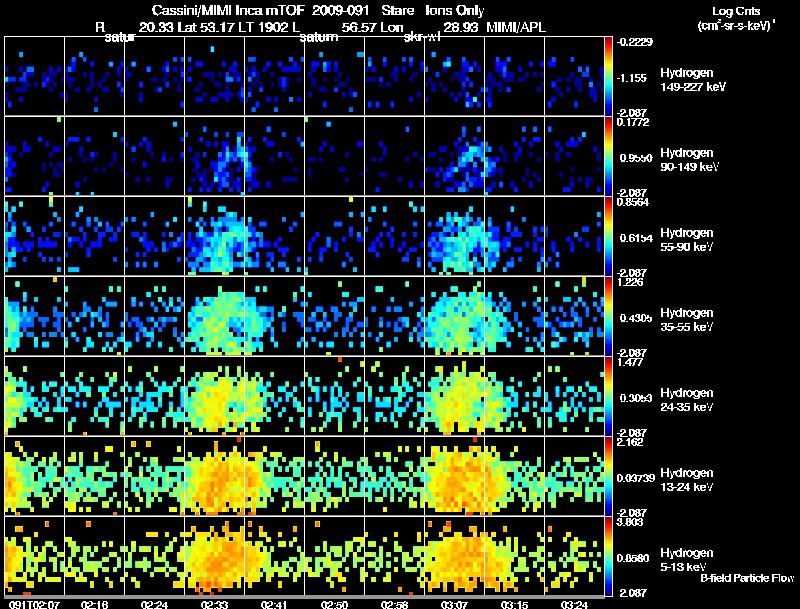
Task: Click the '3.803' colorbar maximum value
Action: 630,522
